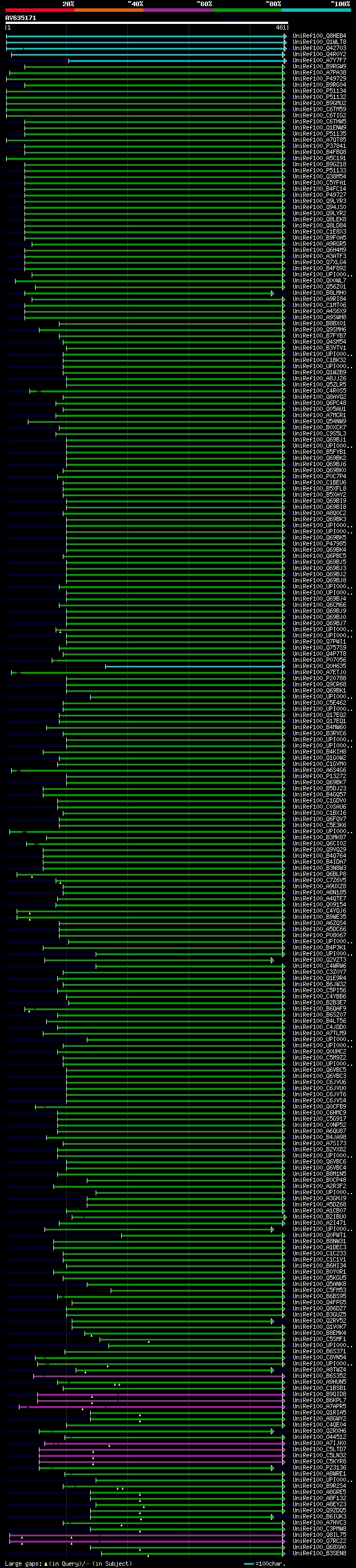Viewport: 356px width, 1568px height.
Task: Select label UniRef100_Q8IL75
Action: click(319, 1536)
